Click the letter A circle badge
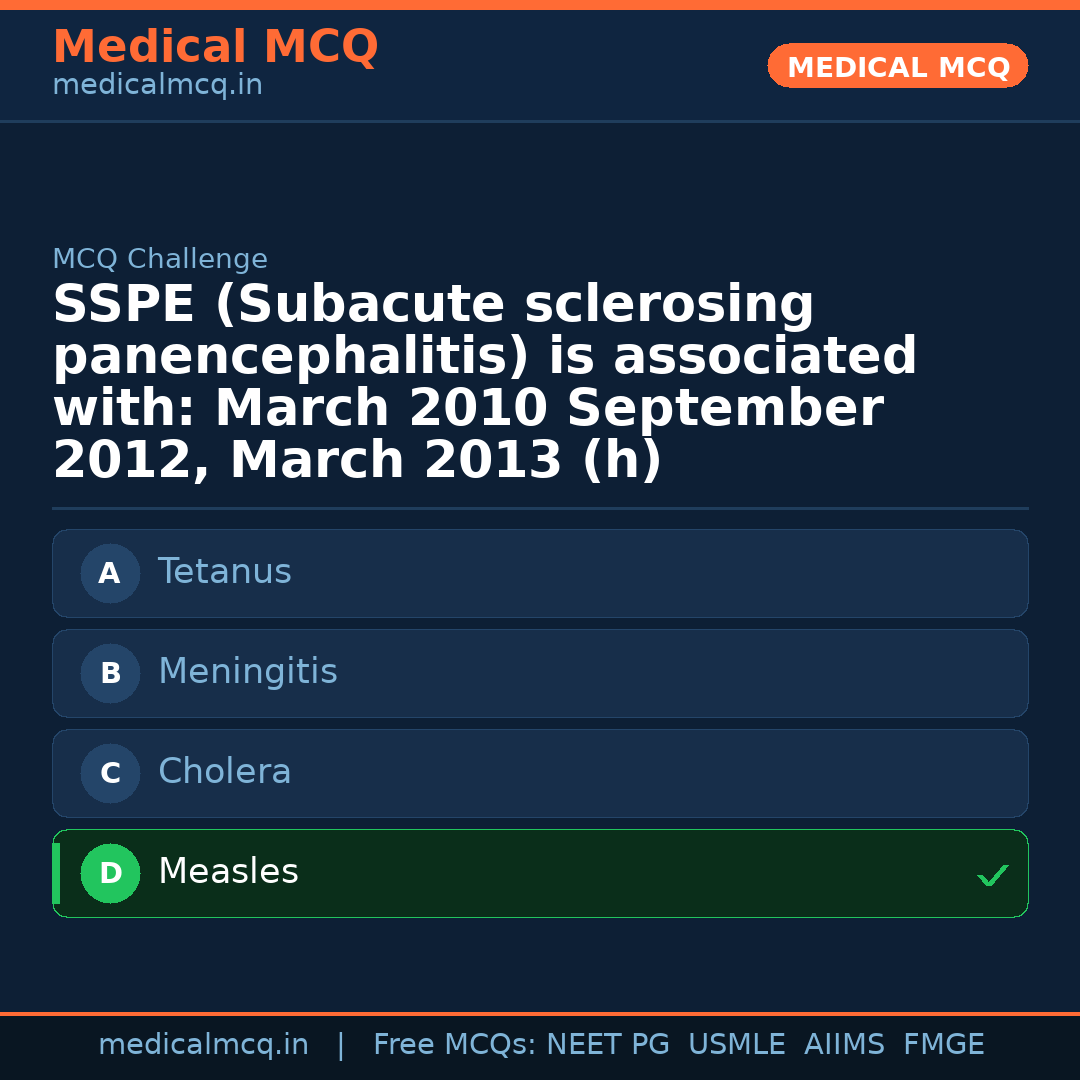The width and height of the screenshot is (1080, 1080). pyautogui.click(x=110, y=573)
